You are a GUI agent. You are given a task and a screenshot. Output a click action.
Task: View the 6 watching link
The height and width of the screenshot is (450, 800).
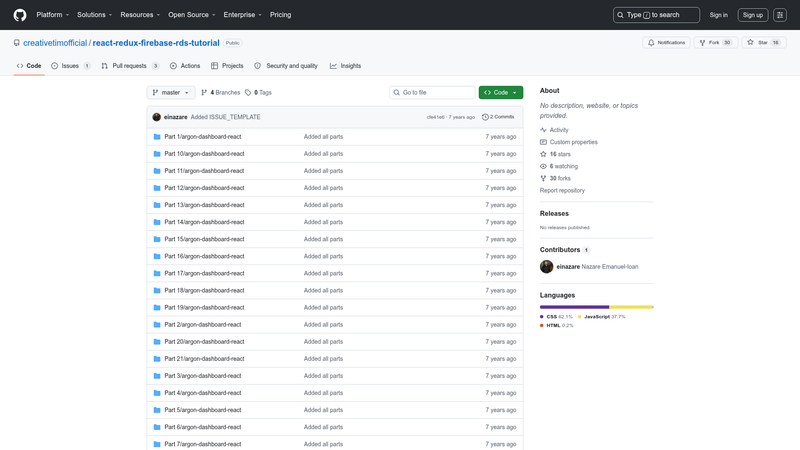pos(559,166)
